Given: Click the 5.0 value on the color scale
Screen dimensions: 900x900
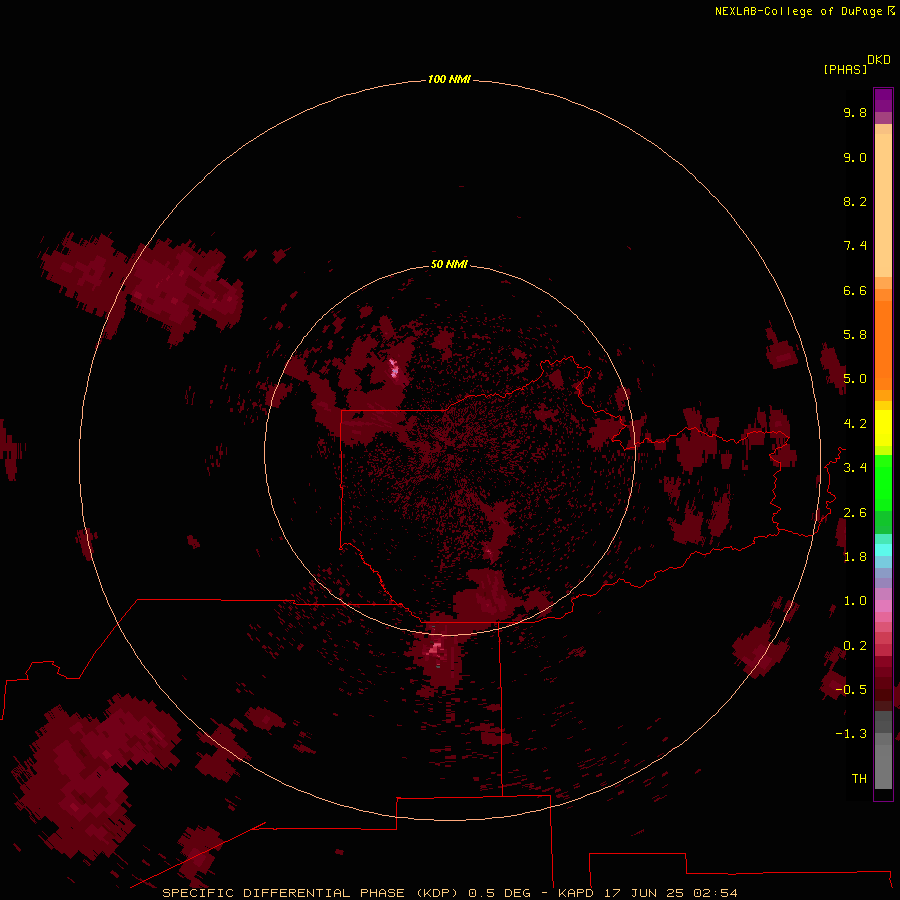Looking at the screenshot, I should click(855, 379).
